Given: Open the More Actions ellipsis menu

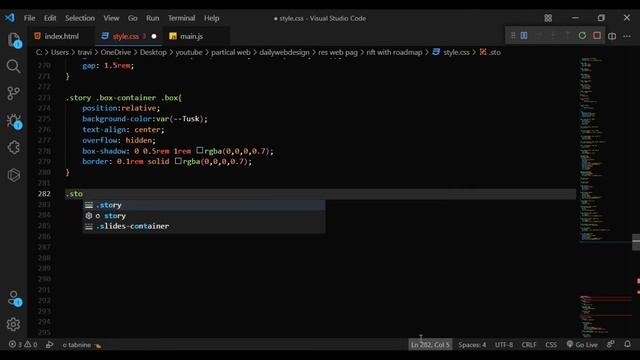Looking at the screenshot, I should click(x=627, y=36).
